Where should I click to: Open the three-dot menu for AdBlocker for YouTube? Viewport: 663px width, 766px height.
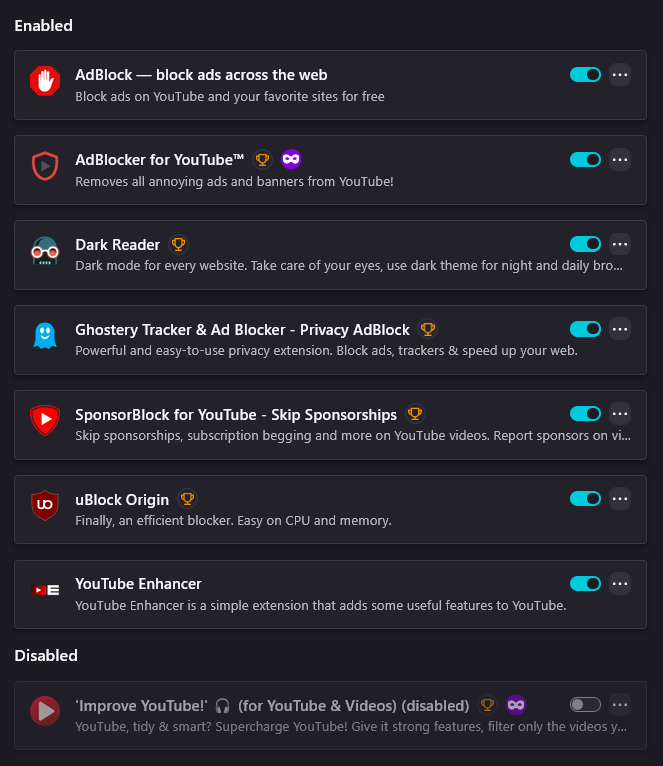tap(620, 160)
